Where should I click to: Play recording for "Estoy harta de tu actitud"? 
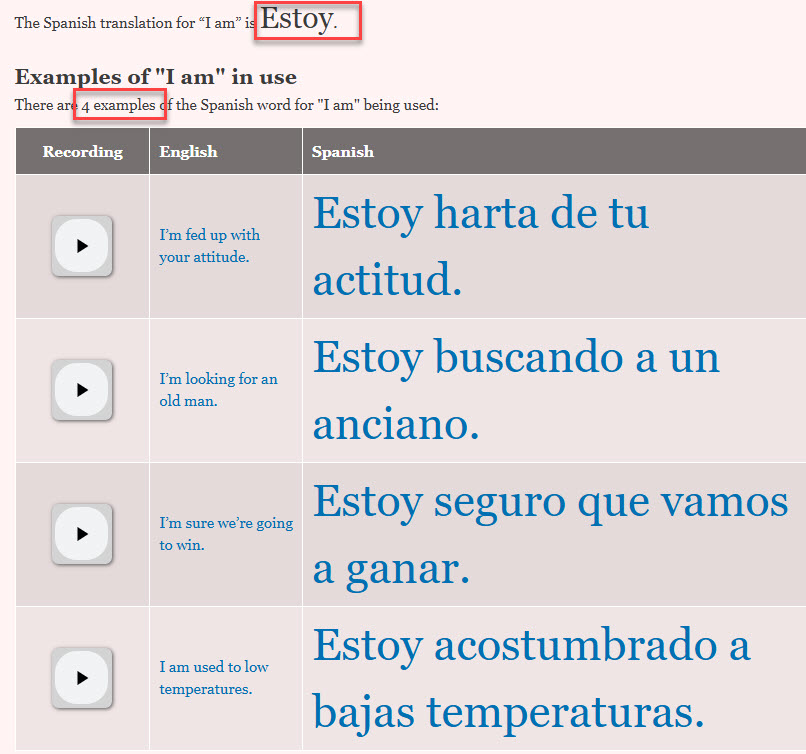(82, 245)
